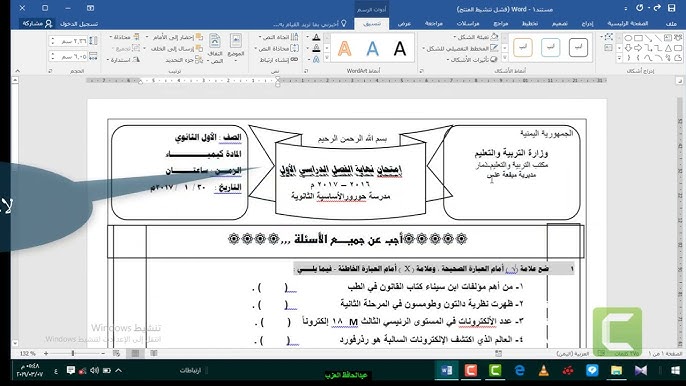Click the Draw Text Box icon

point(608,48)
